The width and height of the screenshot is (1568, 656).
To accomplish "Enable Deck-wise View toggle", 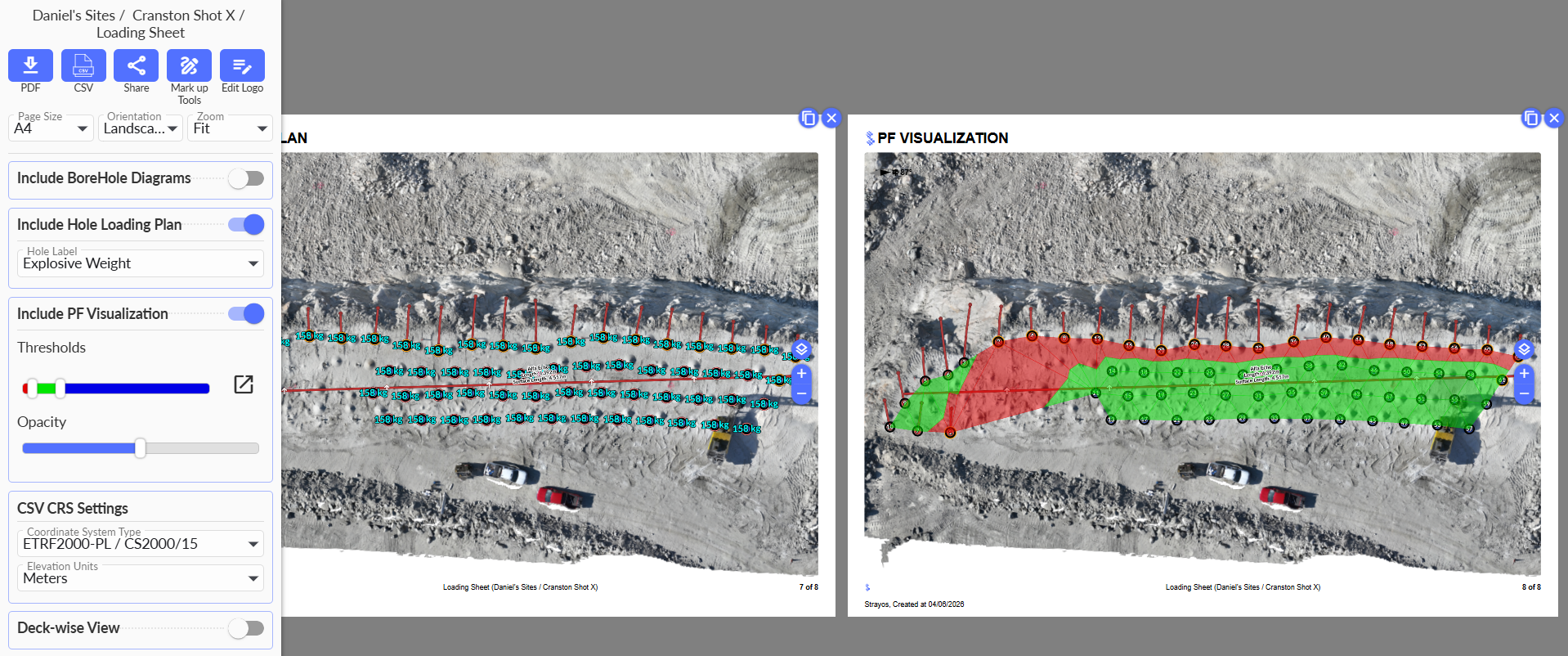I will (x=246, y=628).
